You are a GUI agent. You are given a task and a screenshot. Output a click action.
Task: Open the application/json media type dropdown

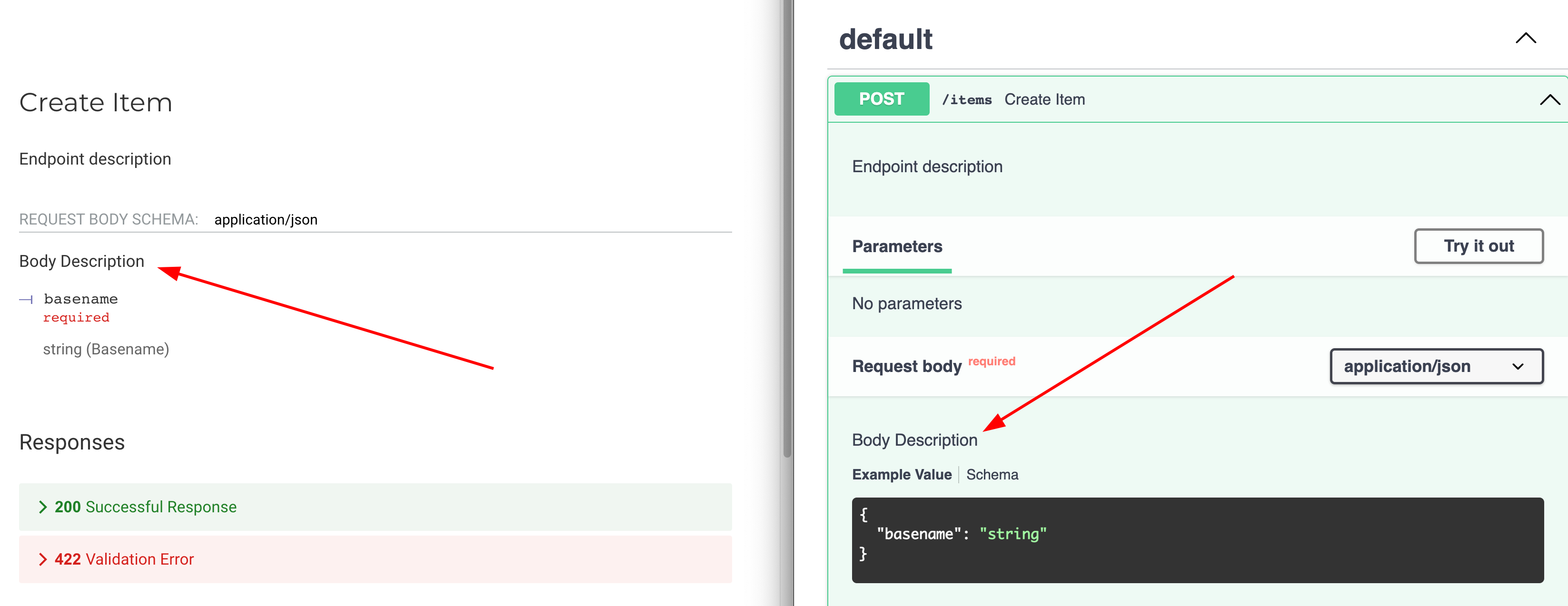1437,366
